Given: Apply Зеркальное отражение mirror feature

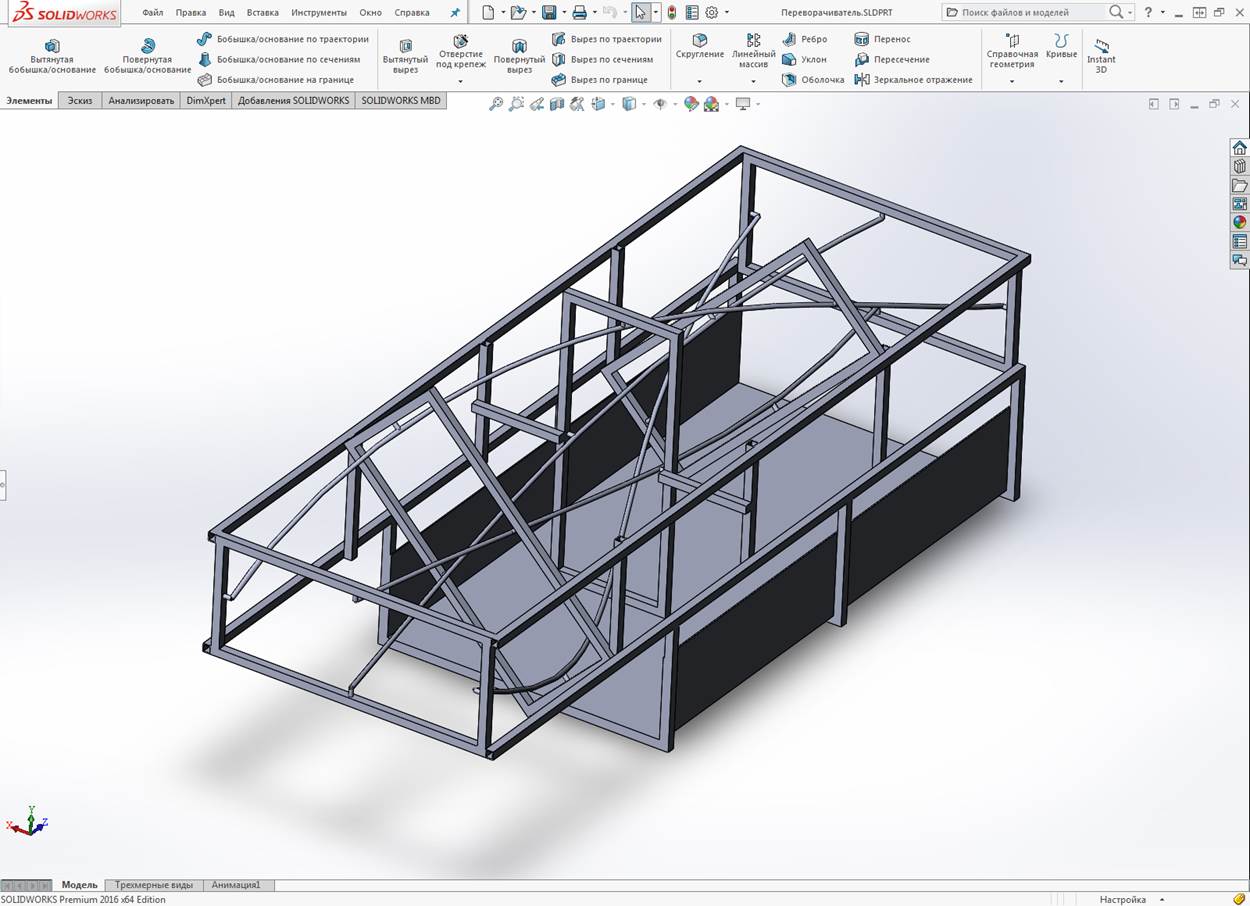Looking at the screenshot, I should coord(914,79).
